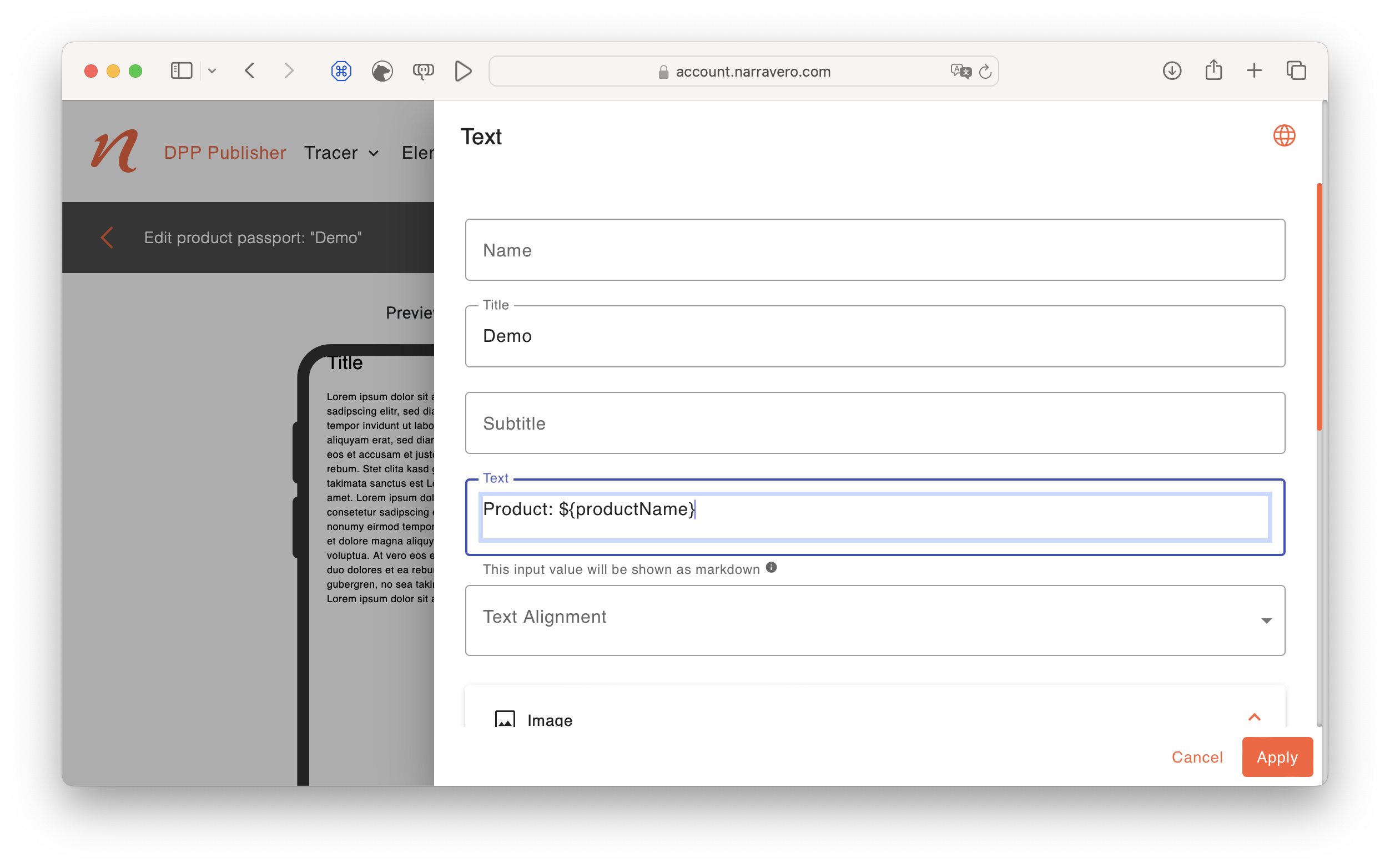Show tab overview icon
Screen dimensions: 1390x868
(x=1296, y=71)
